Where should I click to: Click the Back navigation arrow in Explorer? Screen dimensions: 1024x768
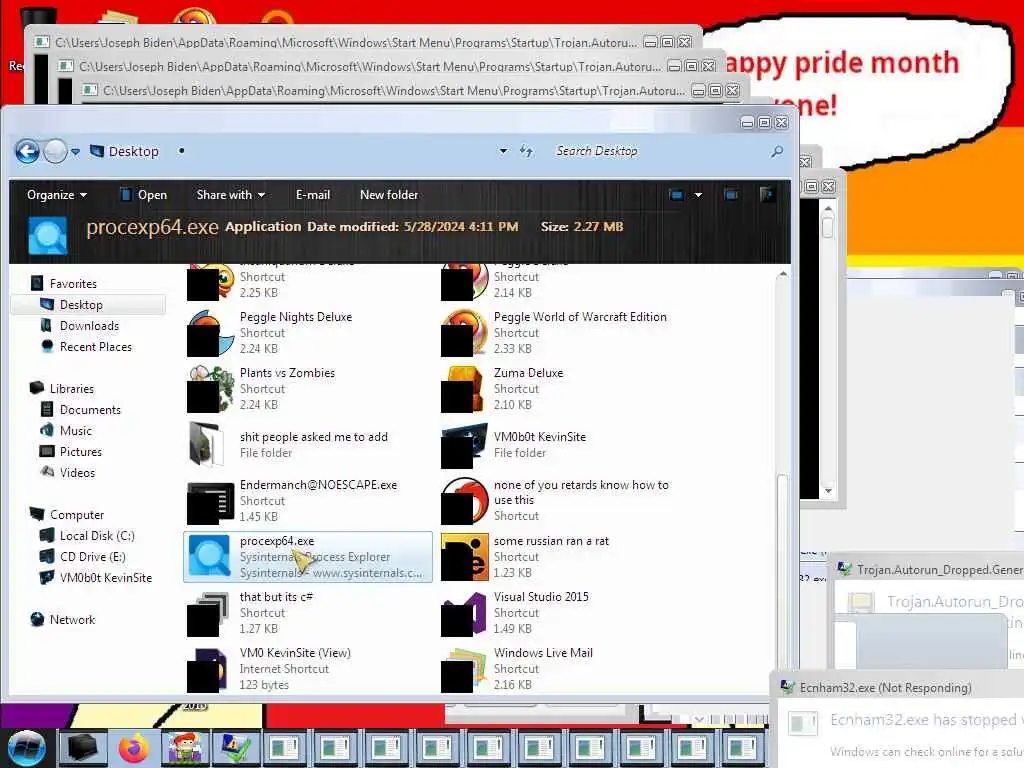click(27, 152)
